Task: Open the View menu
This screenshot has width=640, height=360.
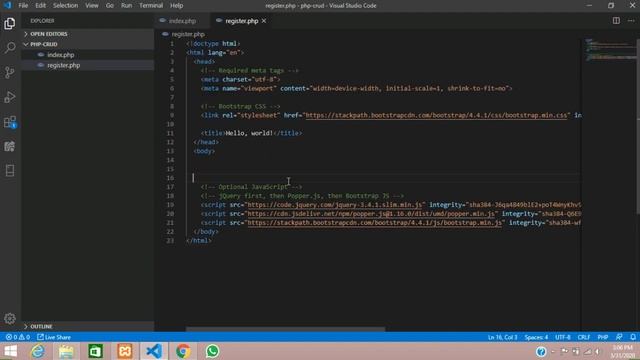Action: [x=92, y=6]
